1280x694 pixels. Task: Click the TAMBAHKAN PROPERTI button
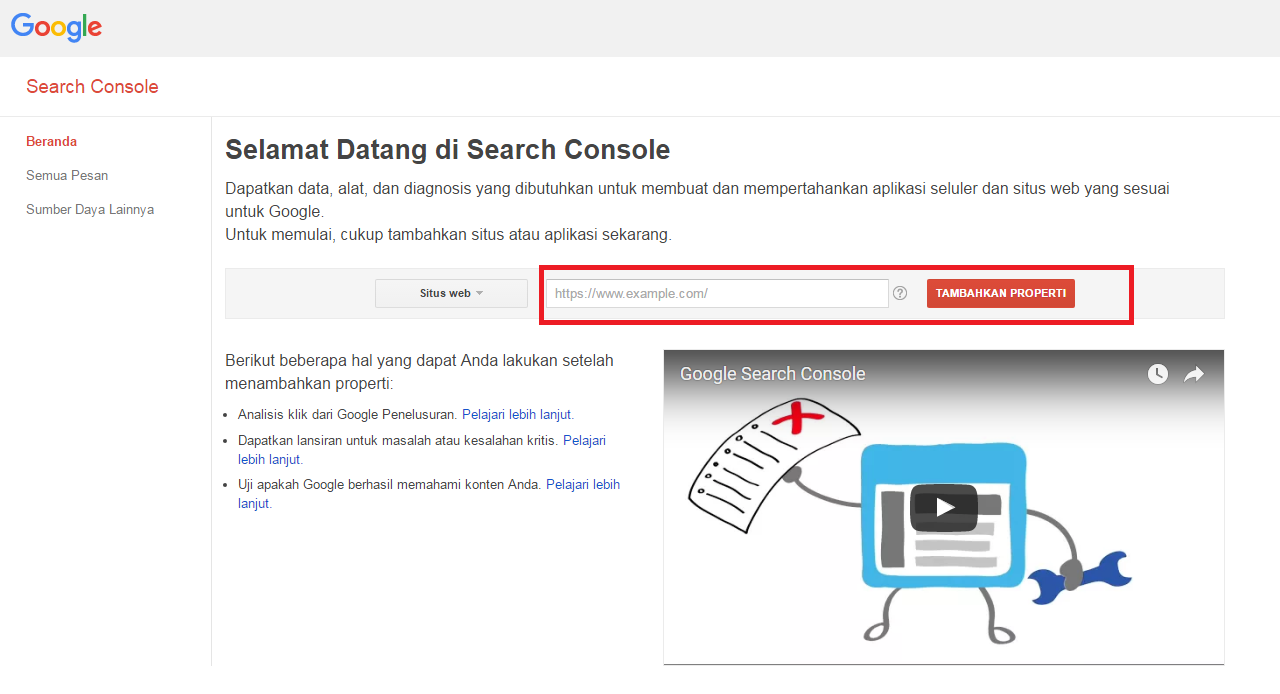click(1000, 293)
